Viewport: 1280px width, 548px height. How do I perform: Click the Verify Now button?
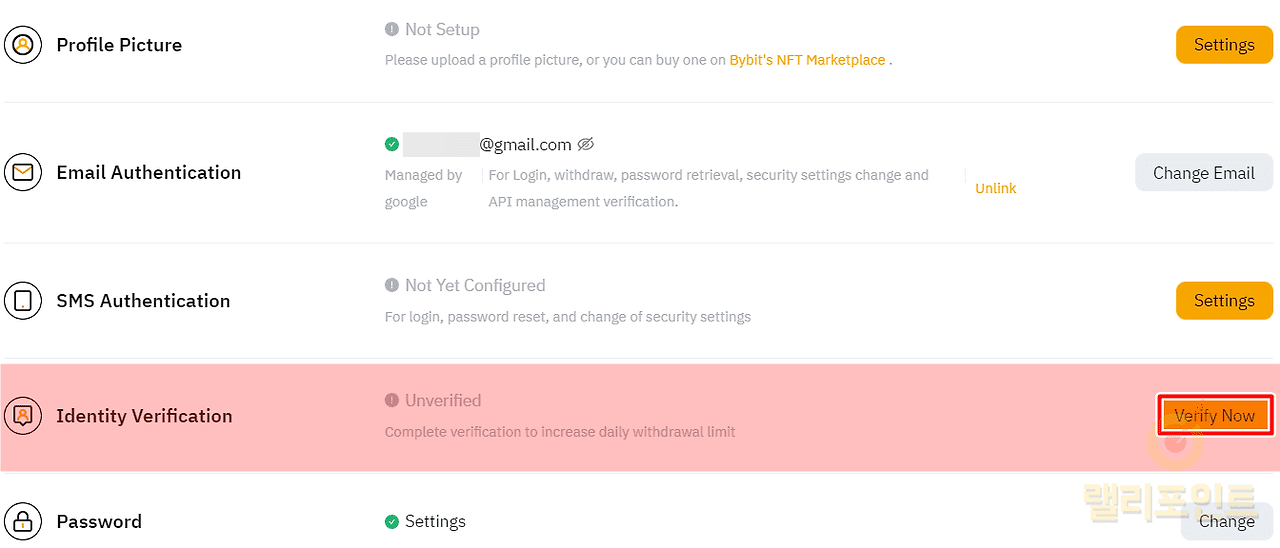pos(1215,415)
